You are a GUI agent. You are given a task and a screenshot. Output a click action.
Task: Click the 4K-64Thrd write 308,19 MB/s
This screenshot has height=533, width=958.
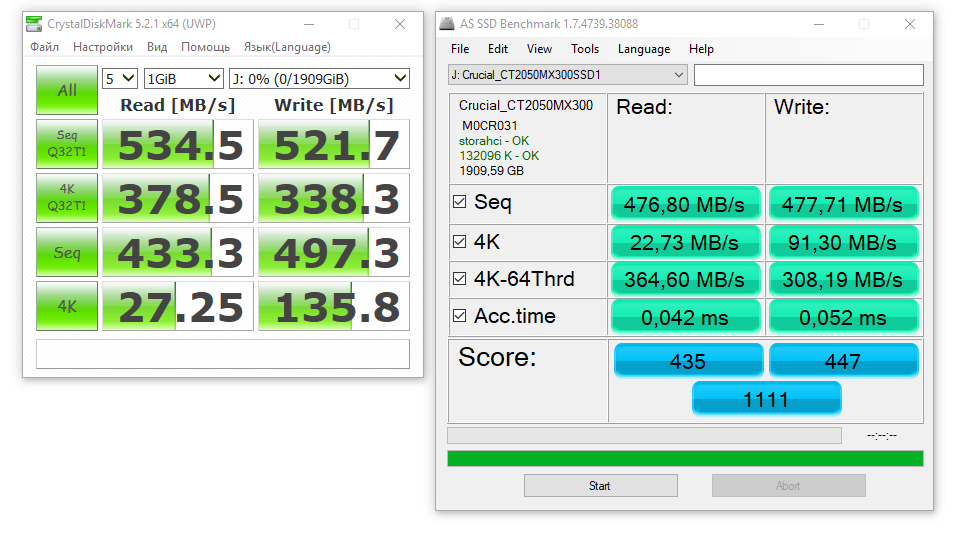pos(843,279)
